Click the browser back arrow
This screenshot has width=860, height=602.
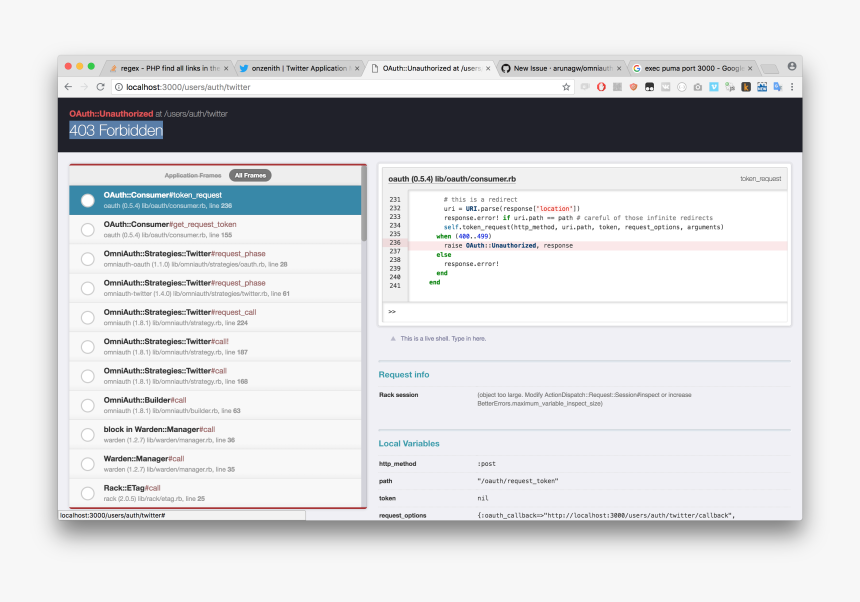pos(68,87)
